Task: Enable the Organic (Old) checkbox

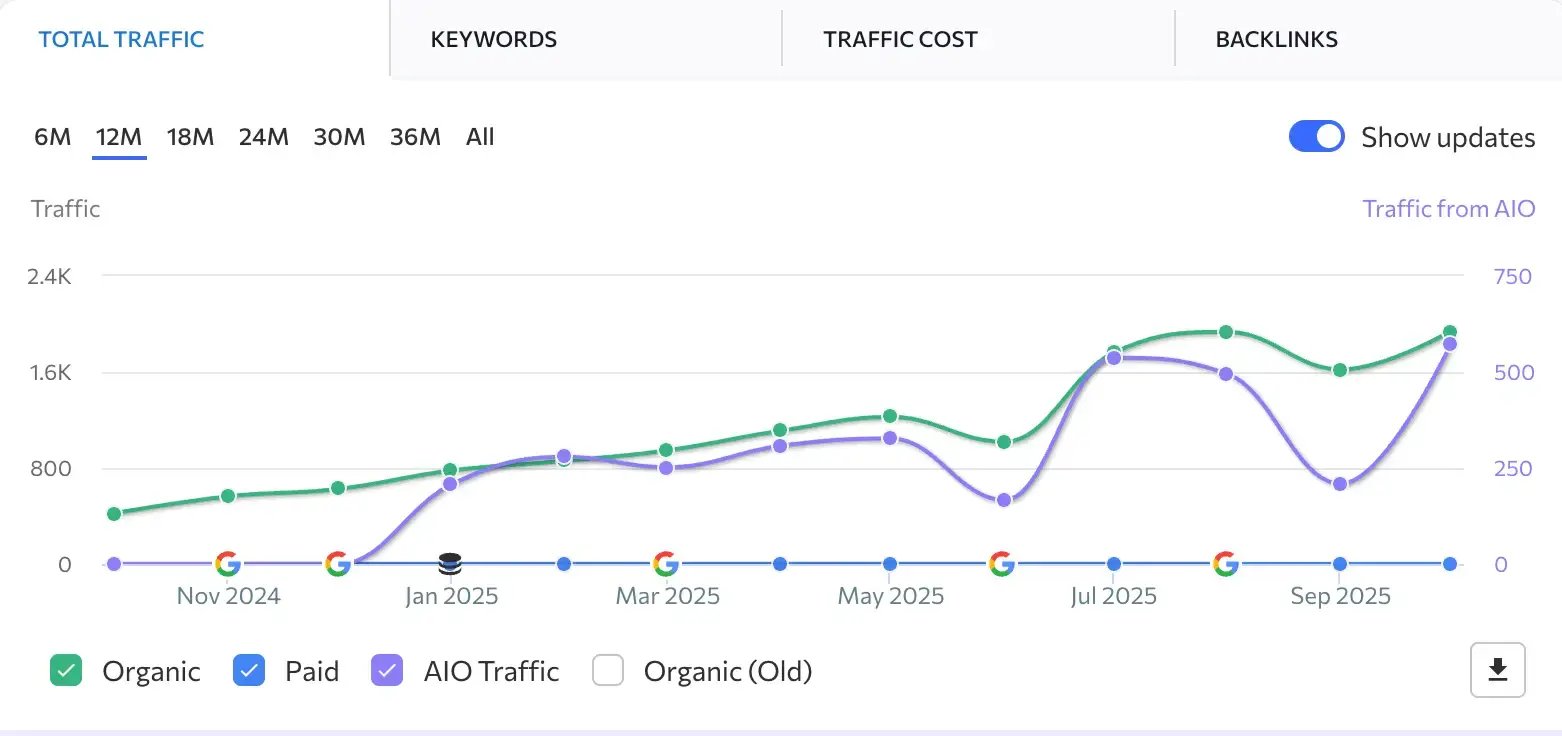Action: (608, 671)
